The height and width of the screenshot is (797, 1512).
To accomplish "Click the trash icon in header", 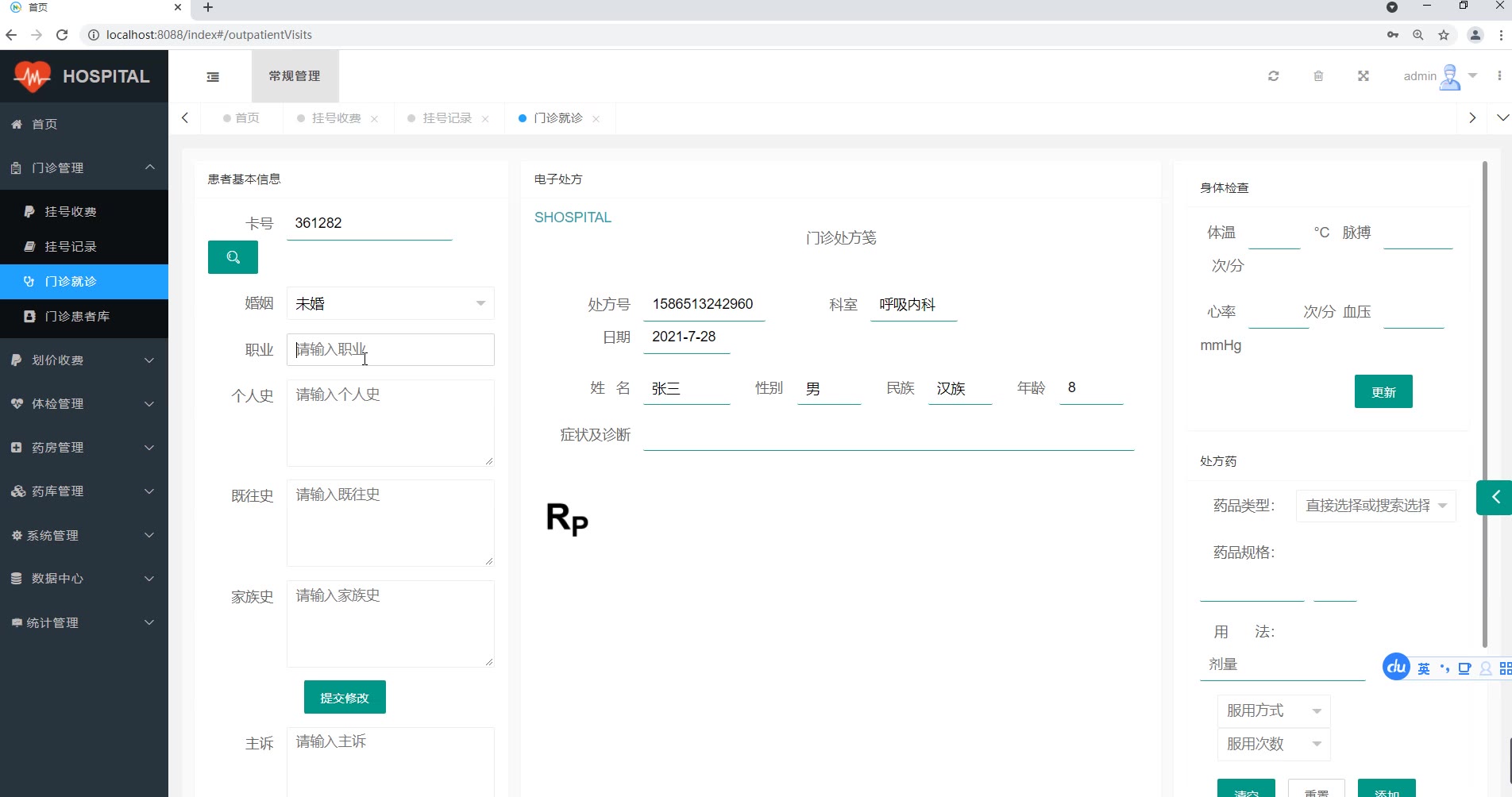I will pyautogui.click(x=1318, y=76).
